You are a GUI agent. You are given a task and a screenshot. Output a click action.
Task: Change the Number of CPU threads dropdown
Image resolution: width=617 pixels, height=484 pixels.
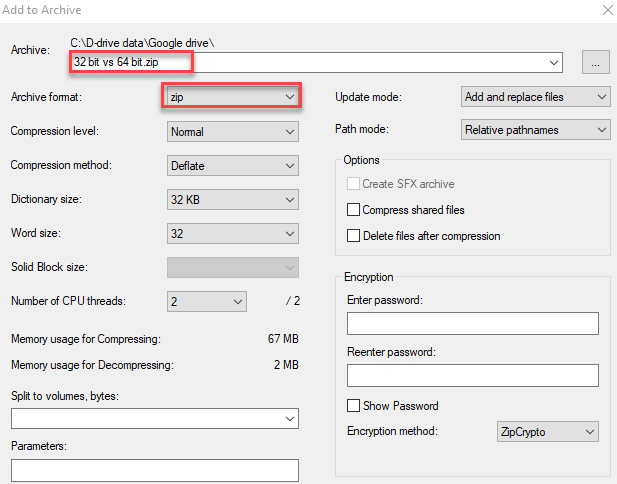click(205, 301)
